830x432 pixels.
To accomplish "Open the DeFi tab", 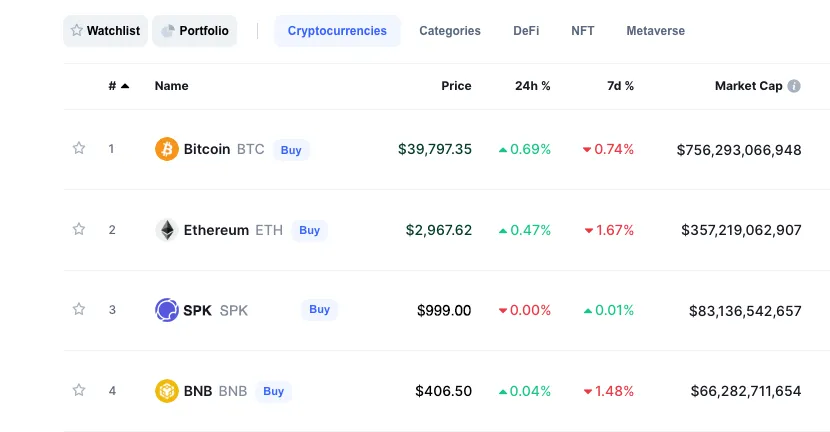I will click(x=526, y=31).
